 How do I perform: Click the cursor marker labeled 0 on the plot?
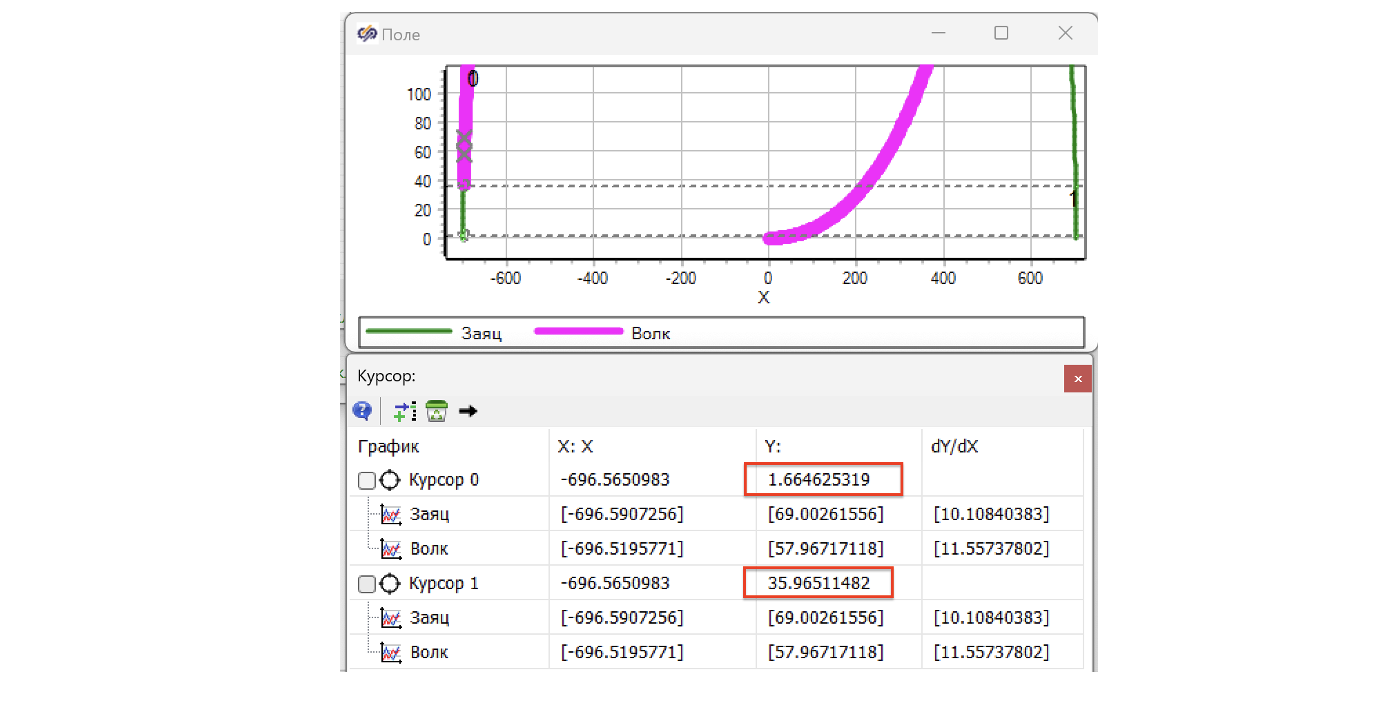[x=473, y=79]
